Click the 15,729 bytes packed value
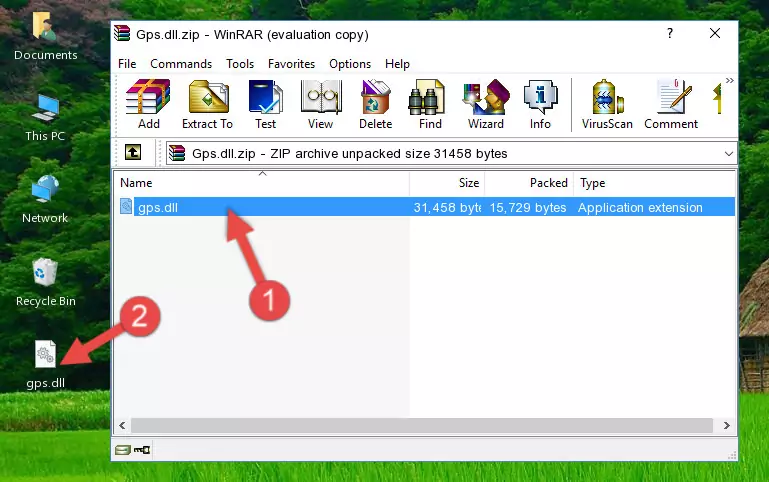 (x=528, y=207)
